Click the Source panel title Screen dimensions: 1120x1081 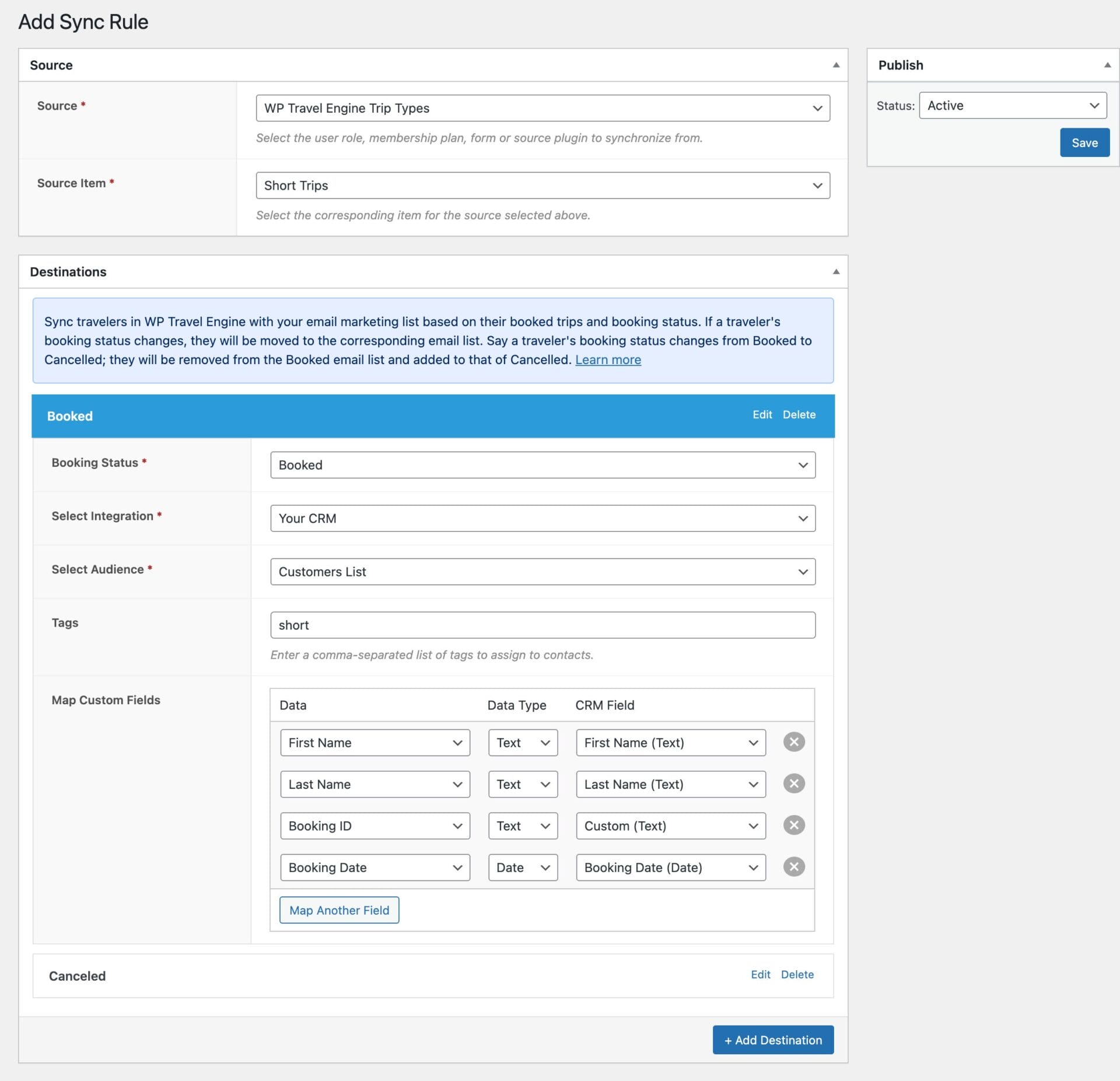point(51,65)
